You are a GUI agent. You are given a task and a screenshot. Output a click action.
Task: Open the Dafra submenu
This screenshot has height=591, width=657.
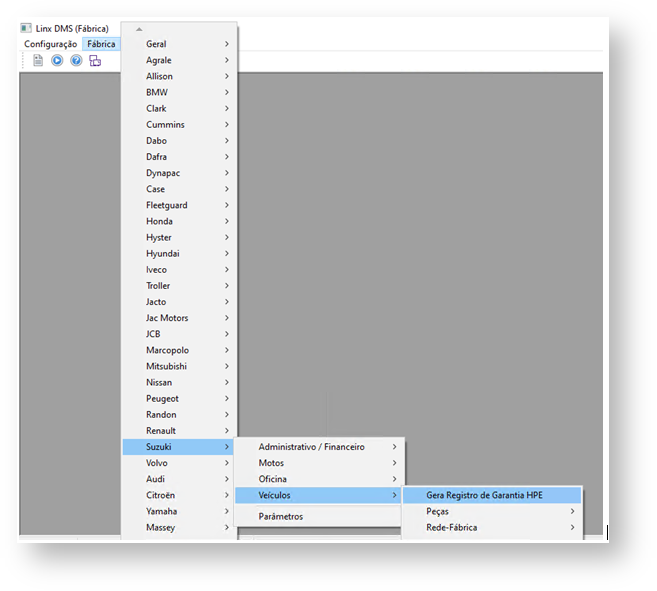[179, 157]
